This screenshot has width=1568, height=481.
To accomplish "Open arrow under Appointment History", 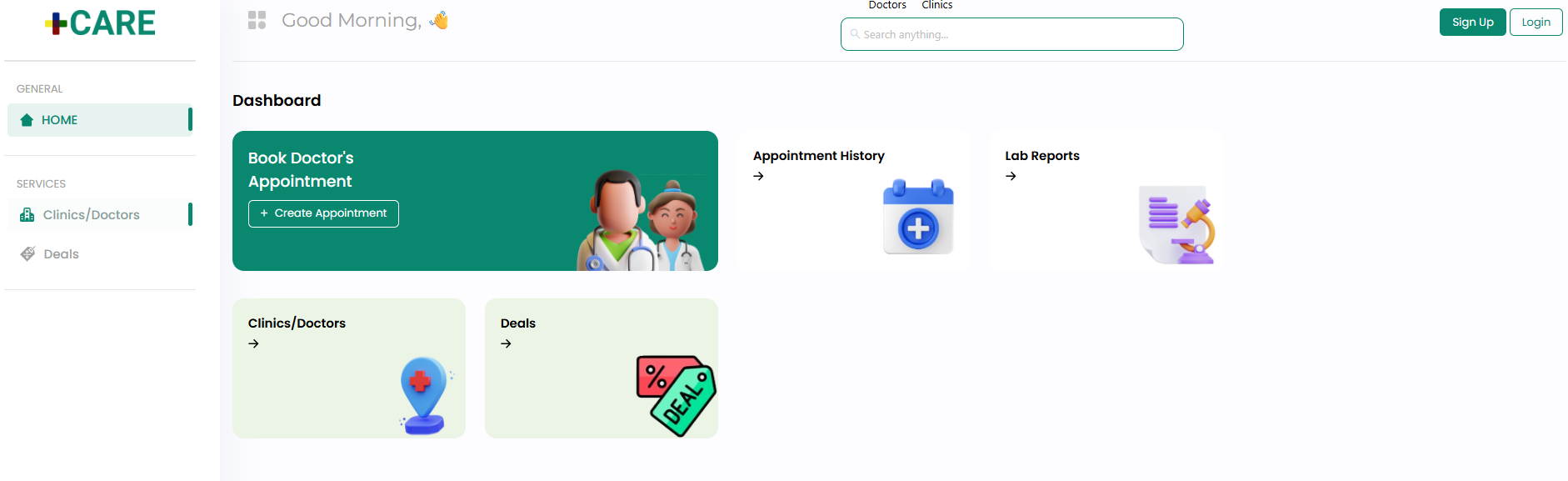I will click(758, 176).
